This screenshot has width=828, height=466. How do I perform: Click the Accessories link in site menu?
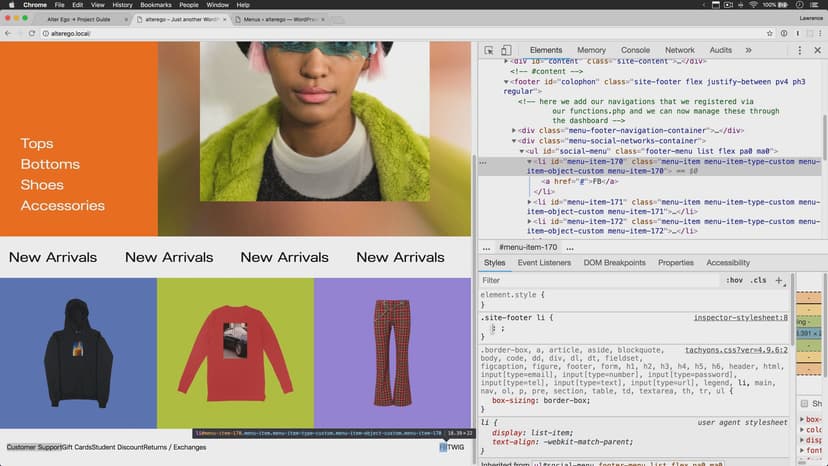point(62,205)
